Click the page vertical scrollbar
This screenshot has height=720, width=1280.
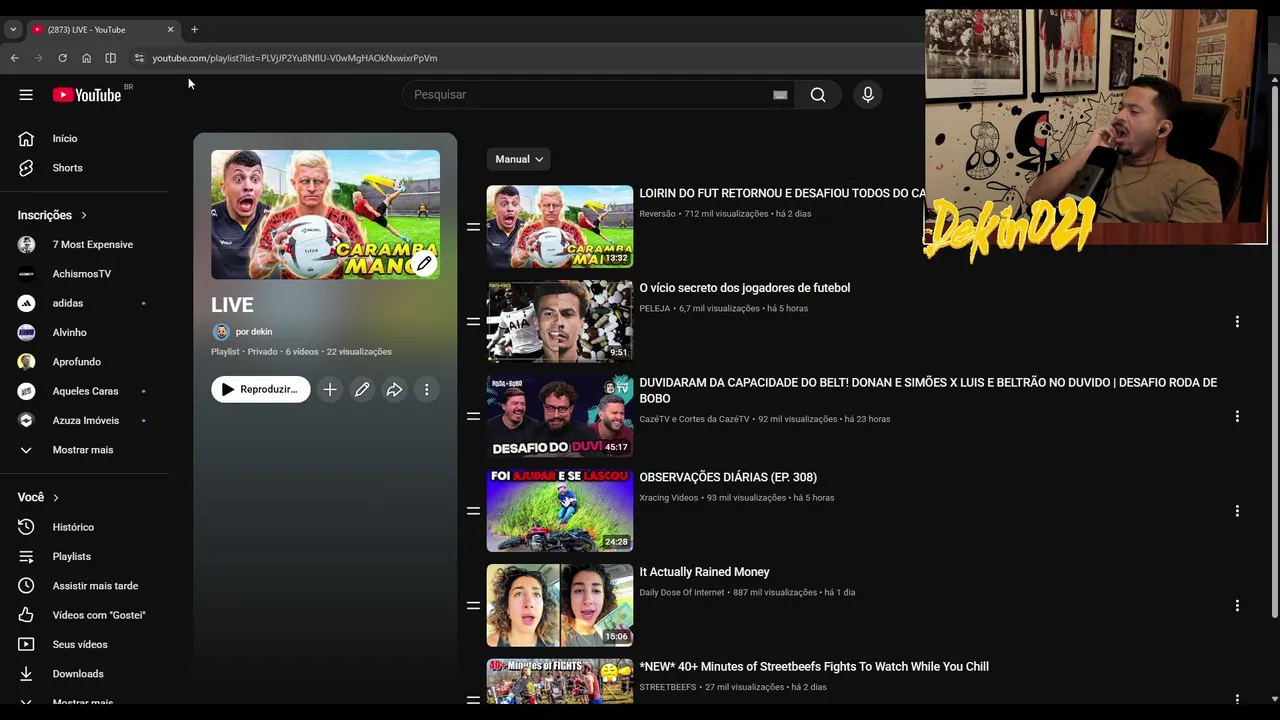(x=1274, y=350)
